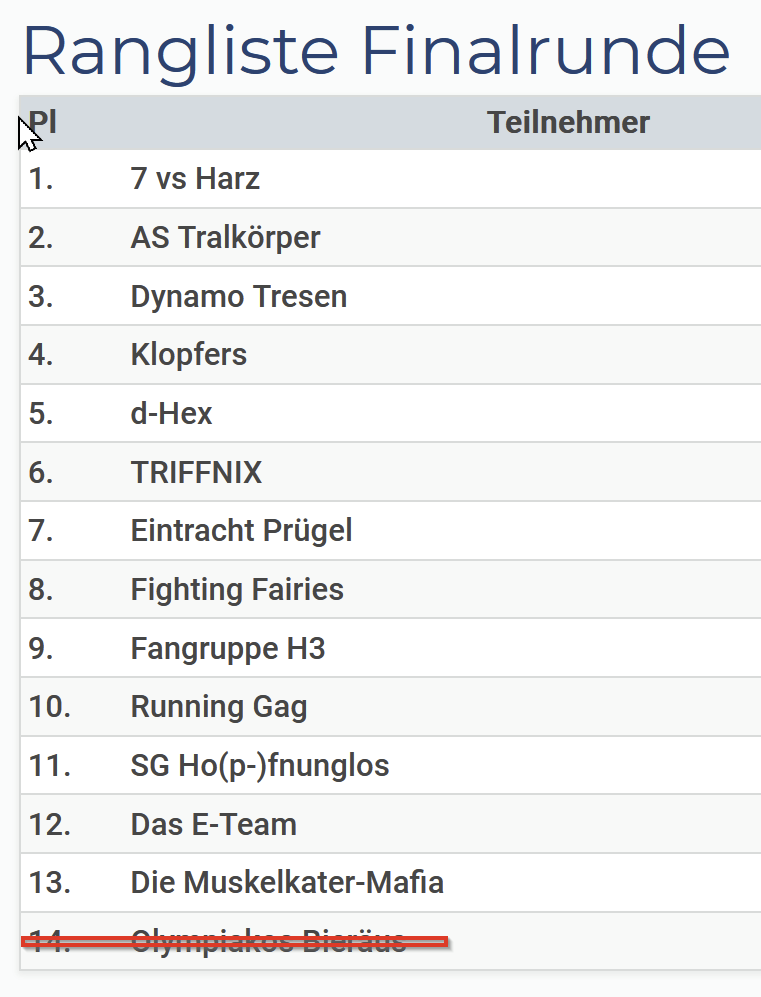Click the "Teilnehmer" column header
Viewport: 761px width, 997px height.
[x=568, y=123]
